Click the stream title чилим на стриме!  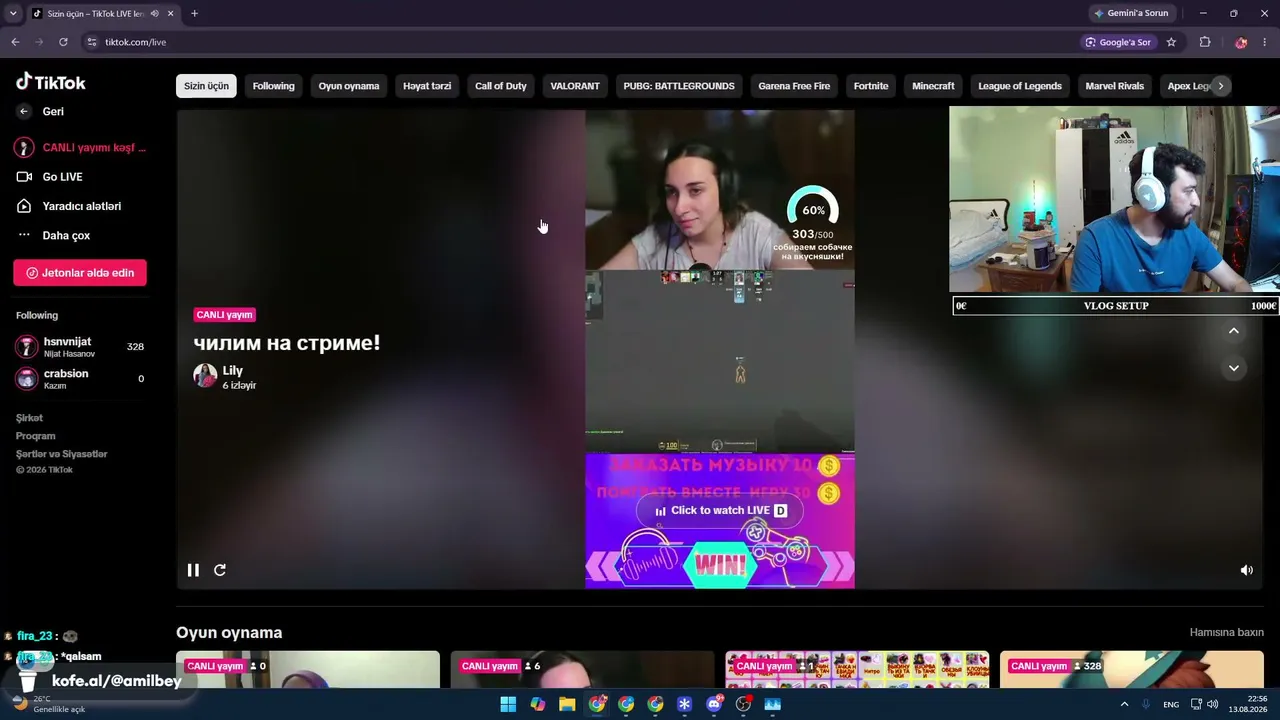287,343
